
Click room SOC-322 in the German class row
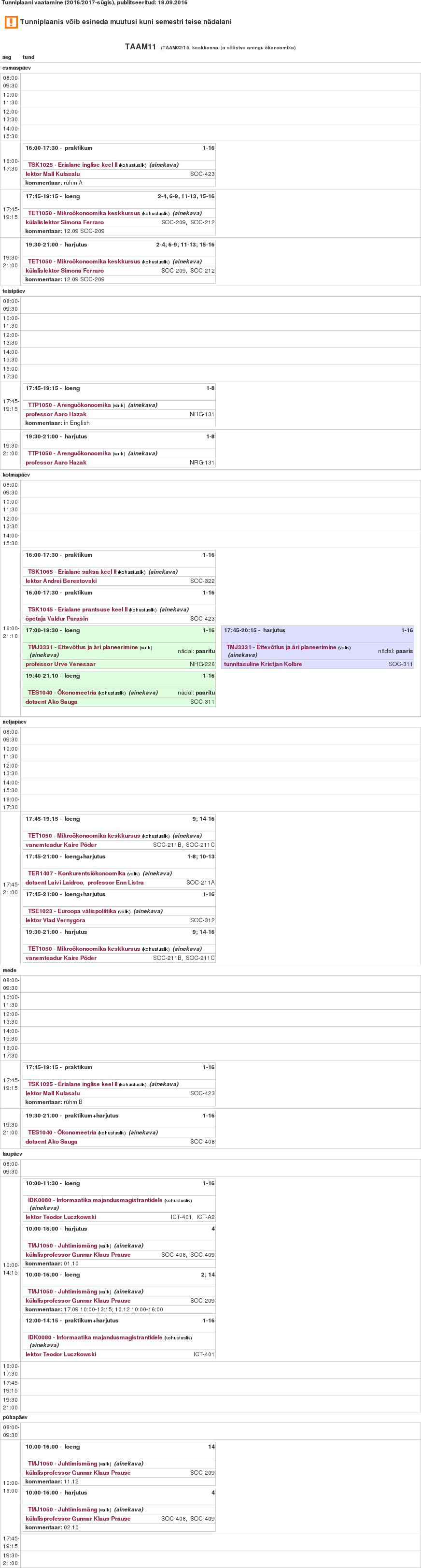tap(202, 581)
